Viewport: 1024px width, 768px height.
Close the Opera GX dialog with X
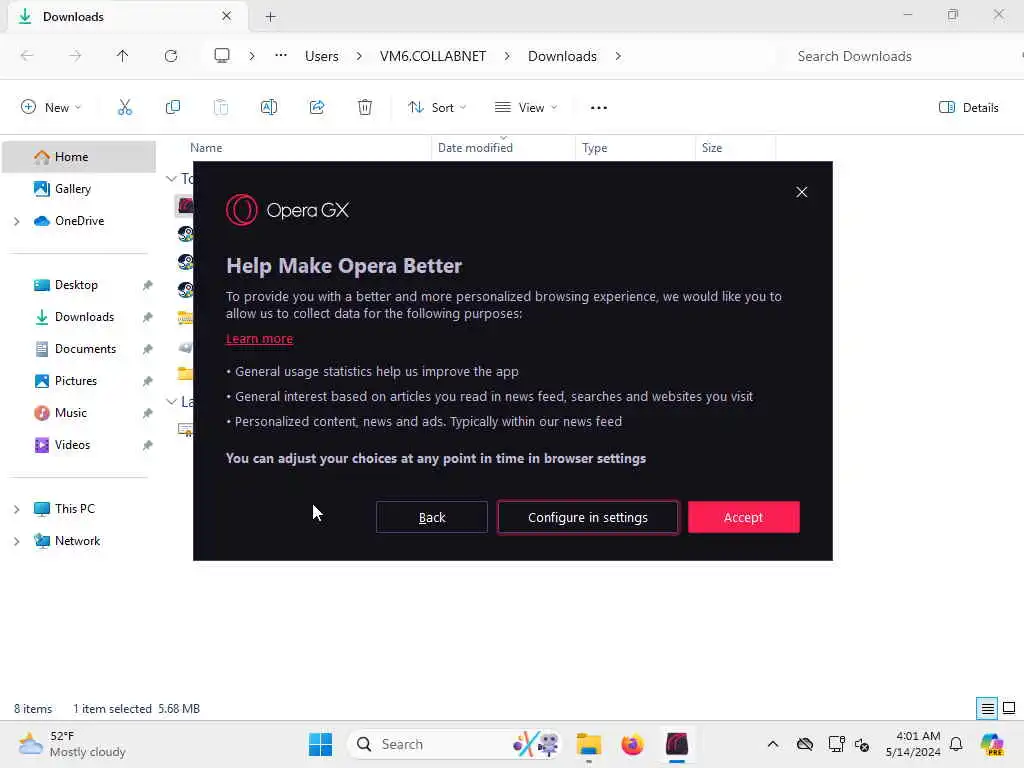[x=801, y=192]
